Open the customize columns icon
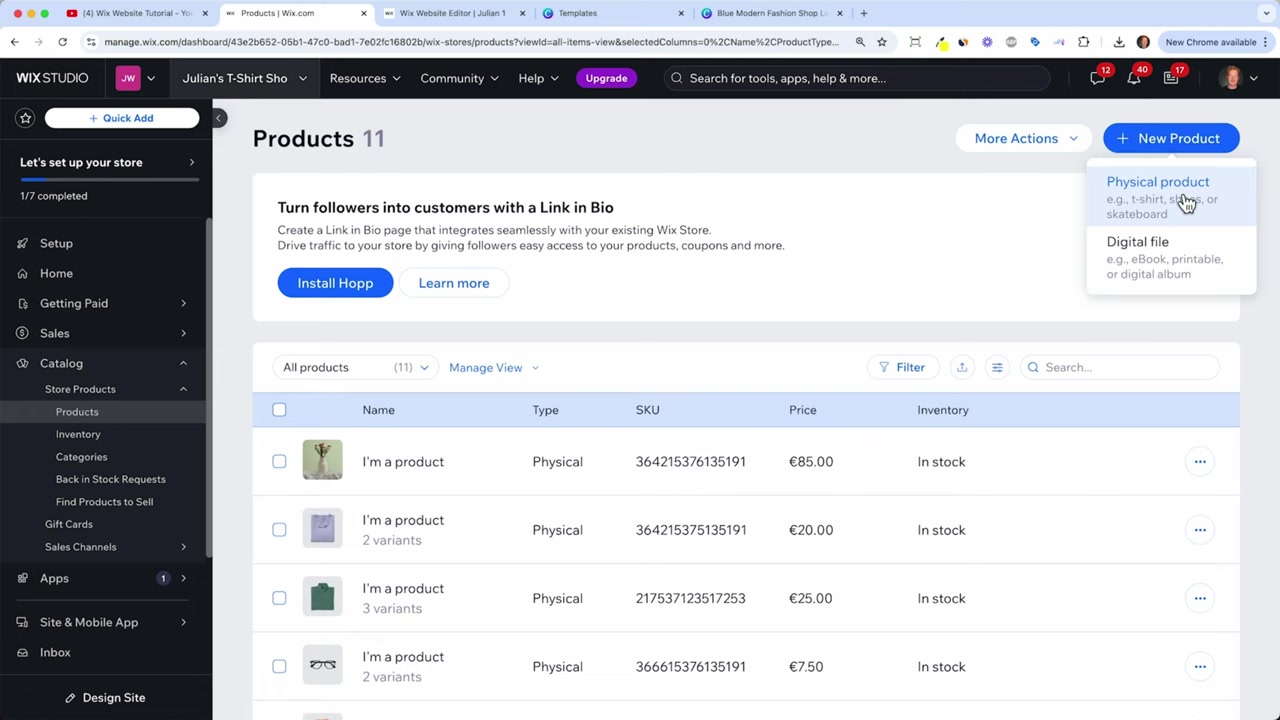Viewport: 1280px width, 720px height. (x=997, y=367)
